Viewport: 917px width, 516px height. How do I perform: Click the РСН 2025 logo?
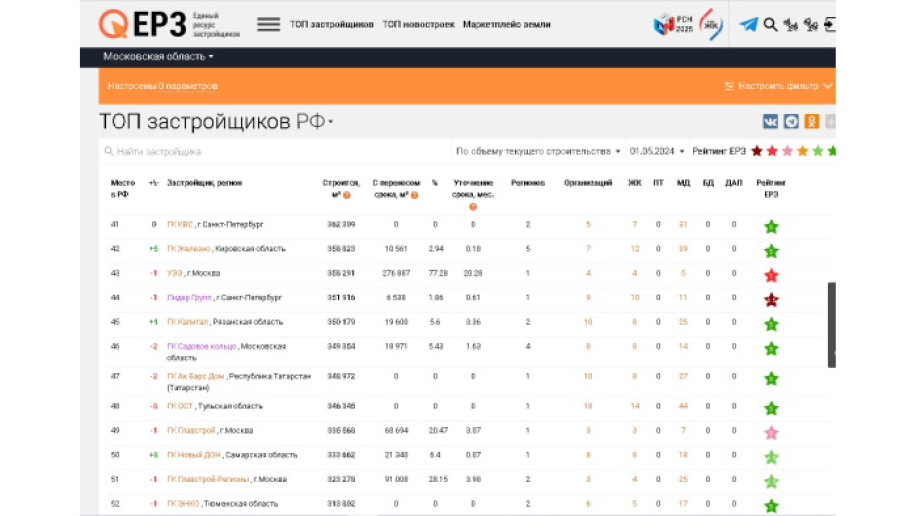point(665,24)
